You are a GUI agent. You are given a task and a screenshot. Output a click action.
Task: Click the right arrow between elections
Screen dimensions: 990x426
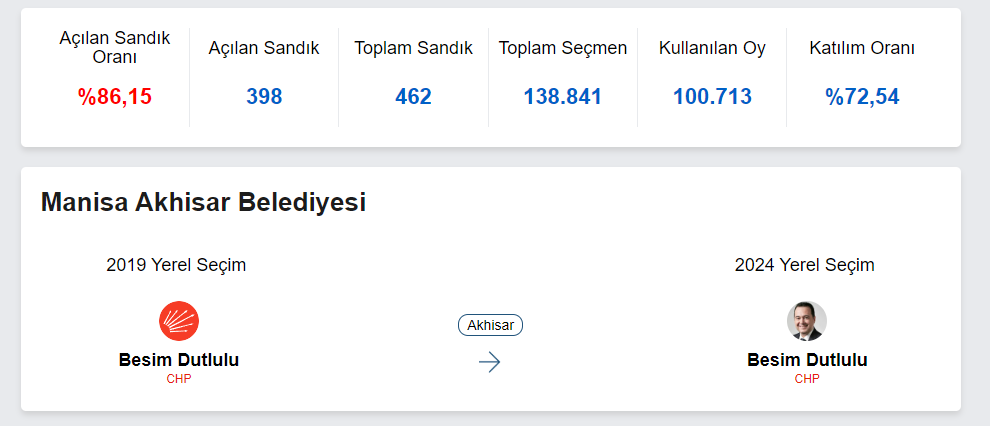489,362
